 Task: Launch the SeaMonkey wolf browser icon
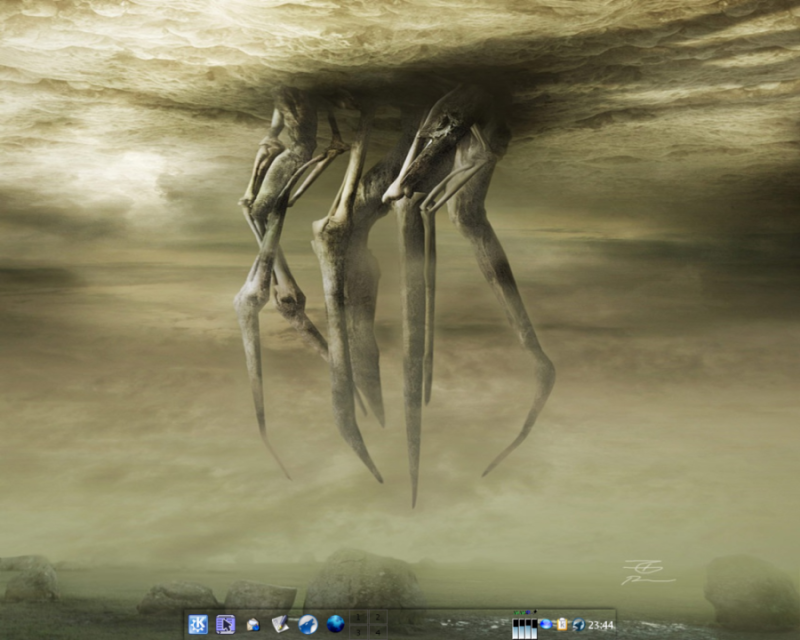tap(308, 624)
